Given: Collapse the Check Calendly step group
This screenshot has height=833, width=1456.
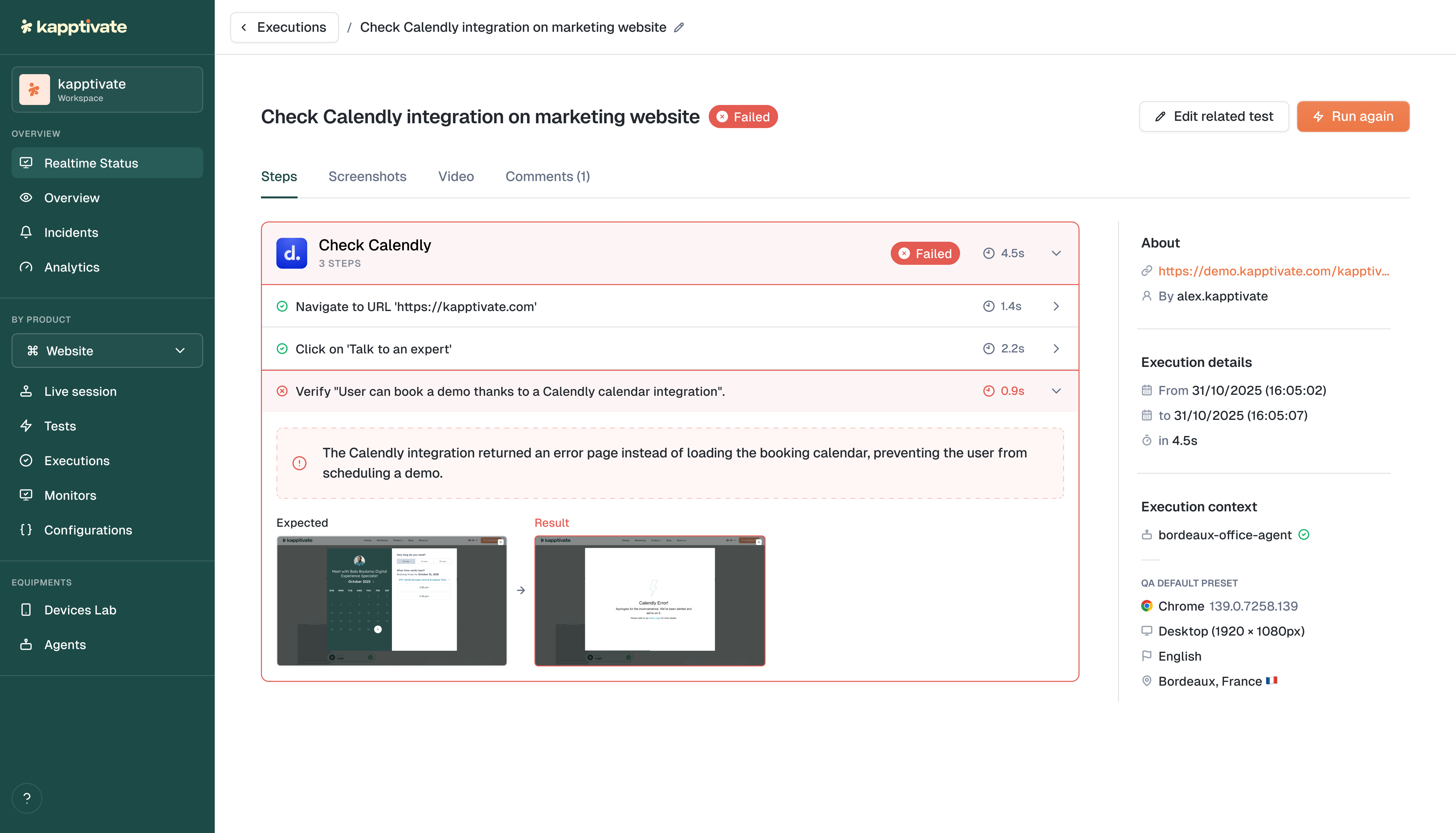Looking at the screenshot, I should pyautogui.click(x=1056, y=254).
